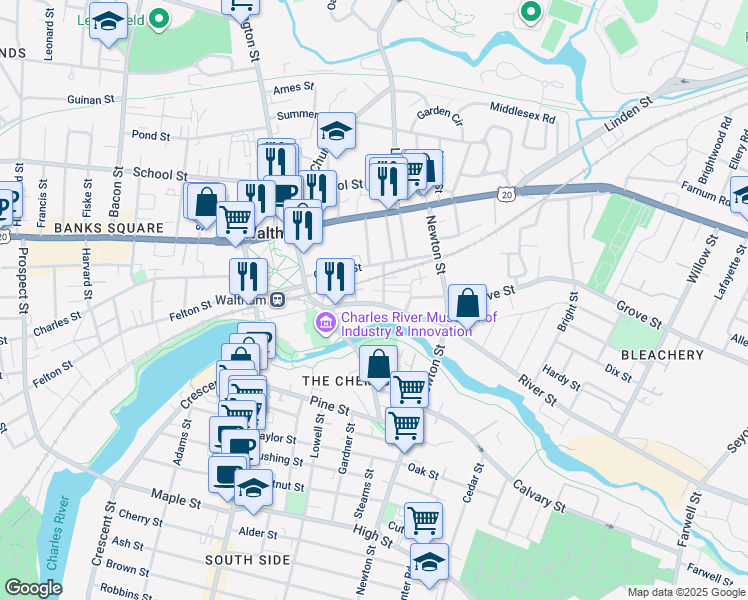Open school marker near Chestnut St
Image resolution: width=748 pixels, height=600 pixels.
[253, 491]
